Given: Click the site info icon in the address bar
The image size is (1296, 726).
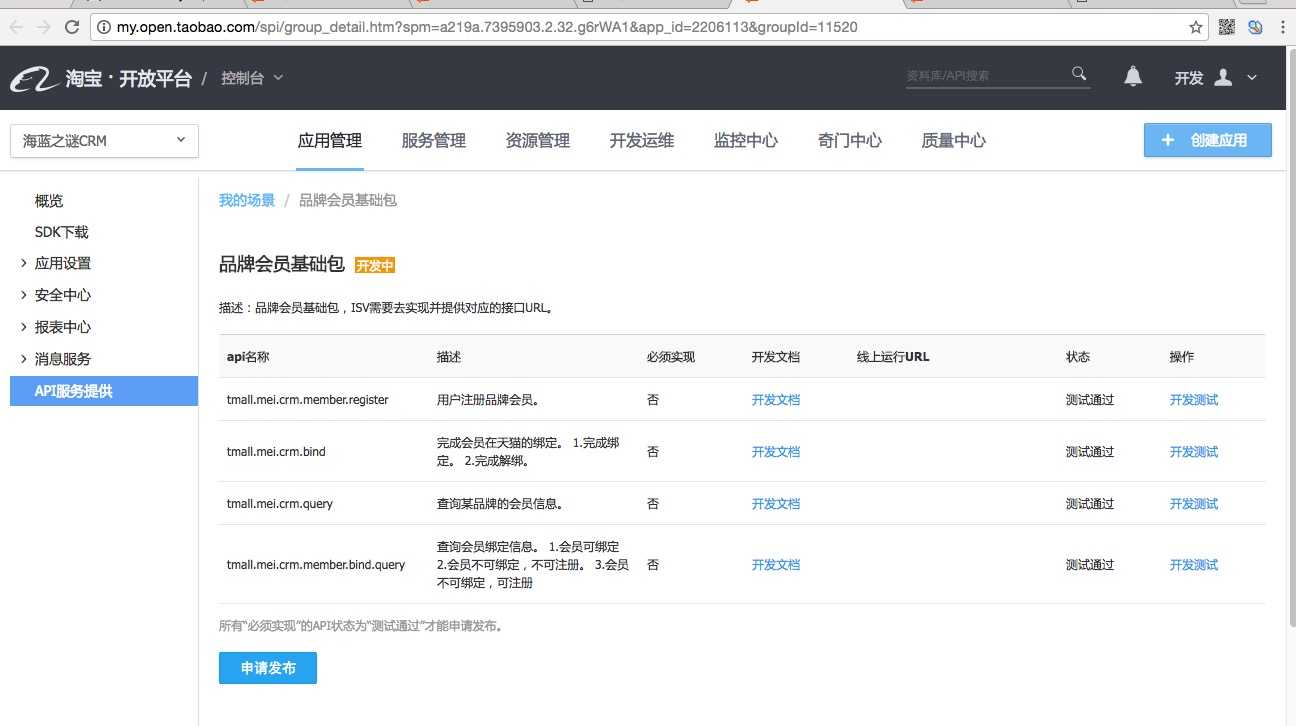Looking at the screenshot, I should pyautogui.click(x=104, y=28).
